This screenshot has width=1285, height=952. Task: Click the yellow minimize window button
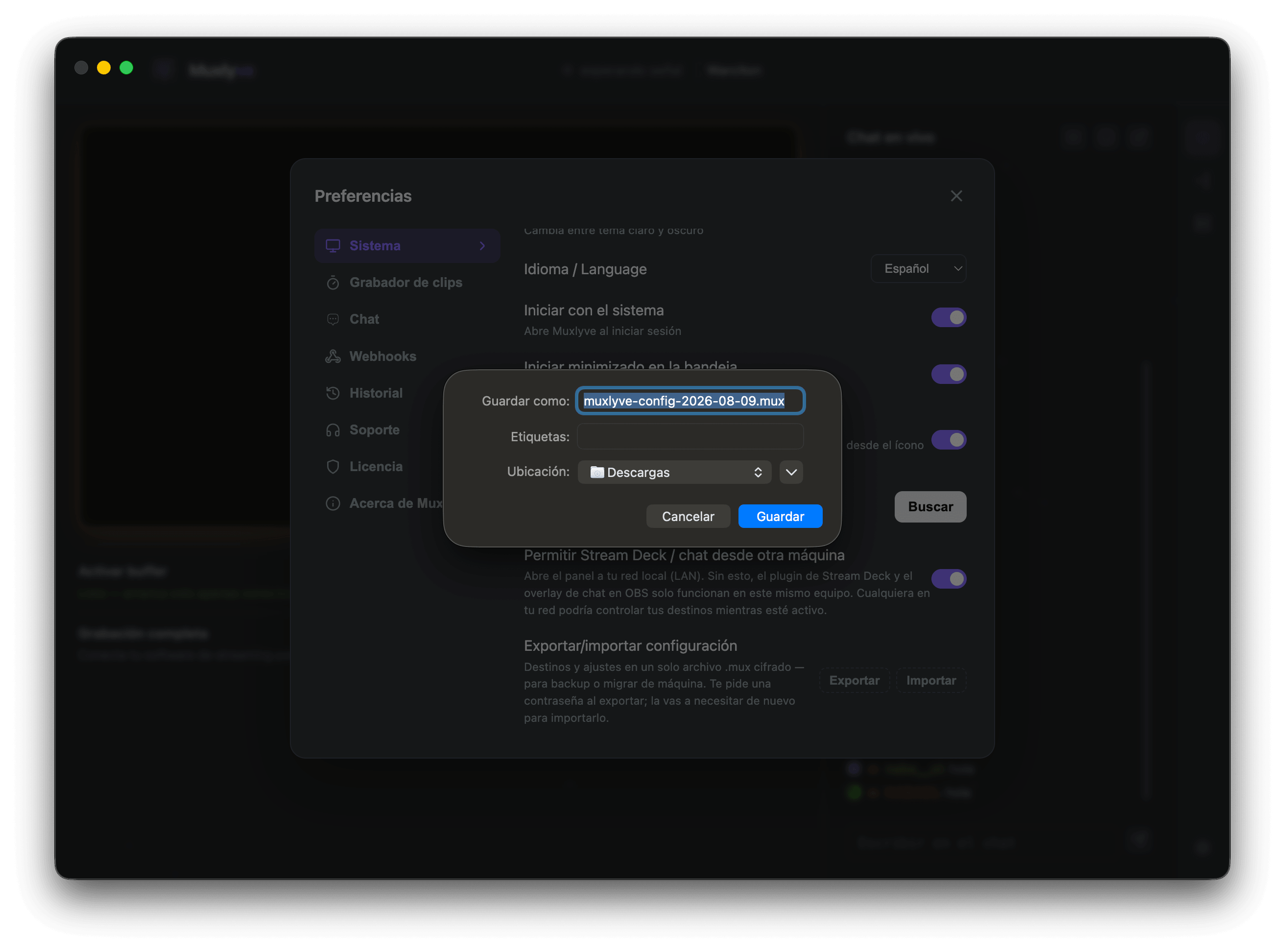coord(104,68)
